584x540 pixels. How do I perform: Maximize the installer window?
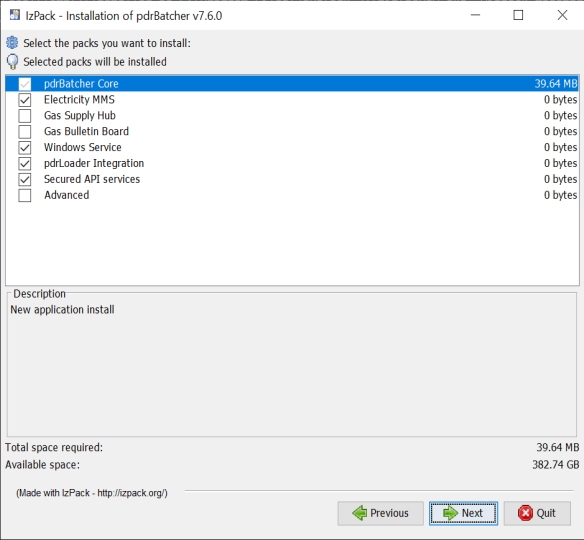(518, 15)
